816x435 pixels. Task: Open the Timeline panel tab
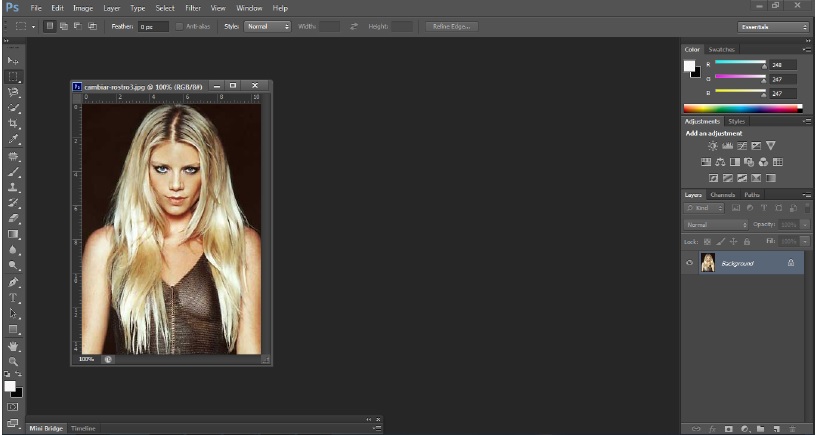coord(83,428)
